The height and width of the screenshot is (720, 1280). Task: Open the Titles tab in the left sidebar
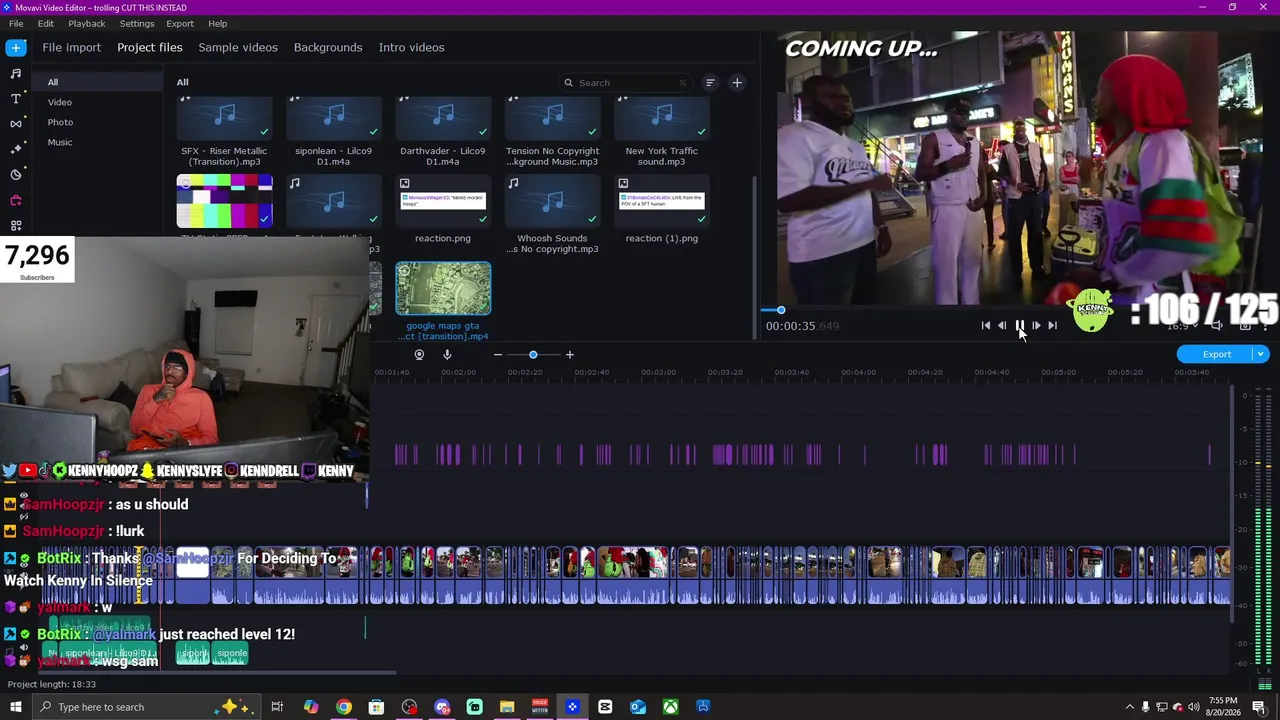pyautogui.click(x=16, y=98)
